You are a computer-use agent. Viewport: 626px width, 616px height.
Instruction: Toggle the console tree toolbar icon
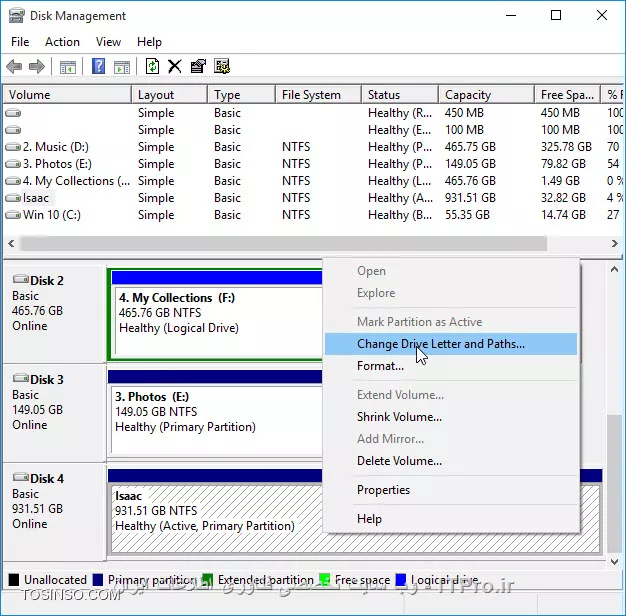(68, 67)
